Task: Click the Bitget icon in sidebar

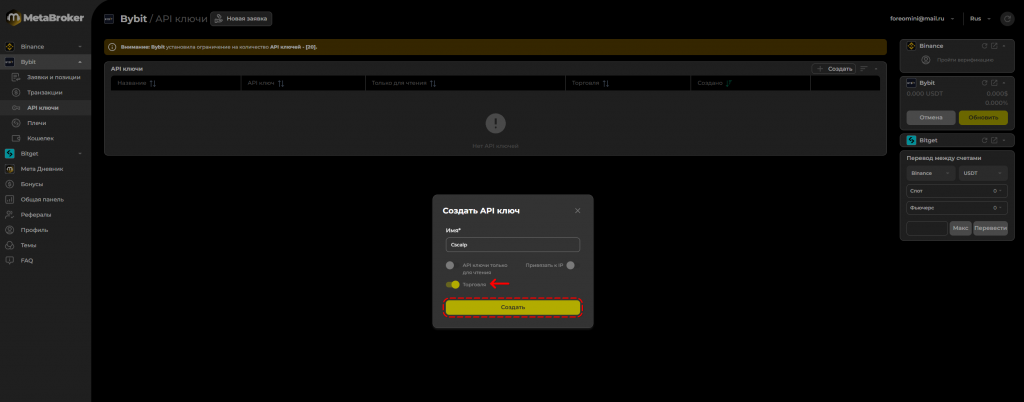Action: (x=10, y=153)
